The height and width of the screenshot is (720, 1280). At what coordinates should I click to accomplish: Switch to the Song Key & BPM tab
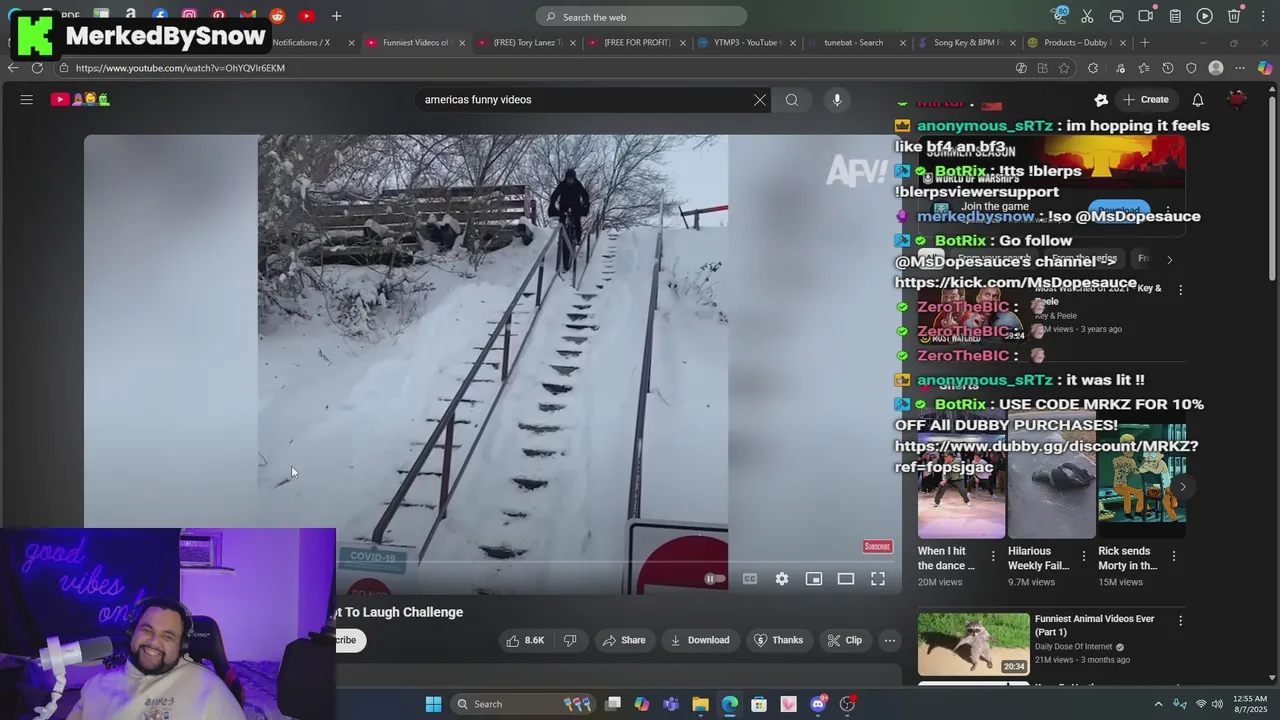[x=965, y=43]
